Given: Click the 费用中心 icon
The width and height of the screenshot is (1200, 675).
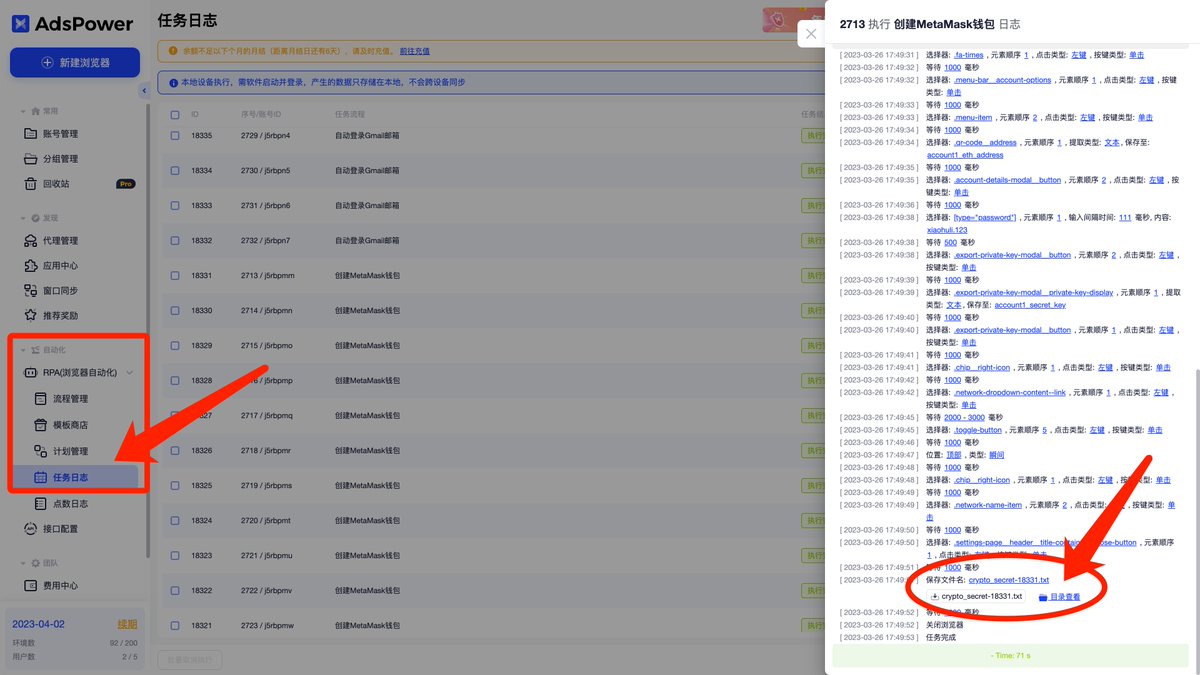Looking at the screenshot, I should pyautogui.click(x=31, y=586).
